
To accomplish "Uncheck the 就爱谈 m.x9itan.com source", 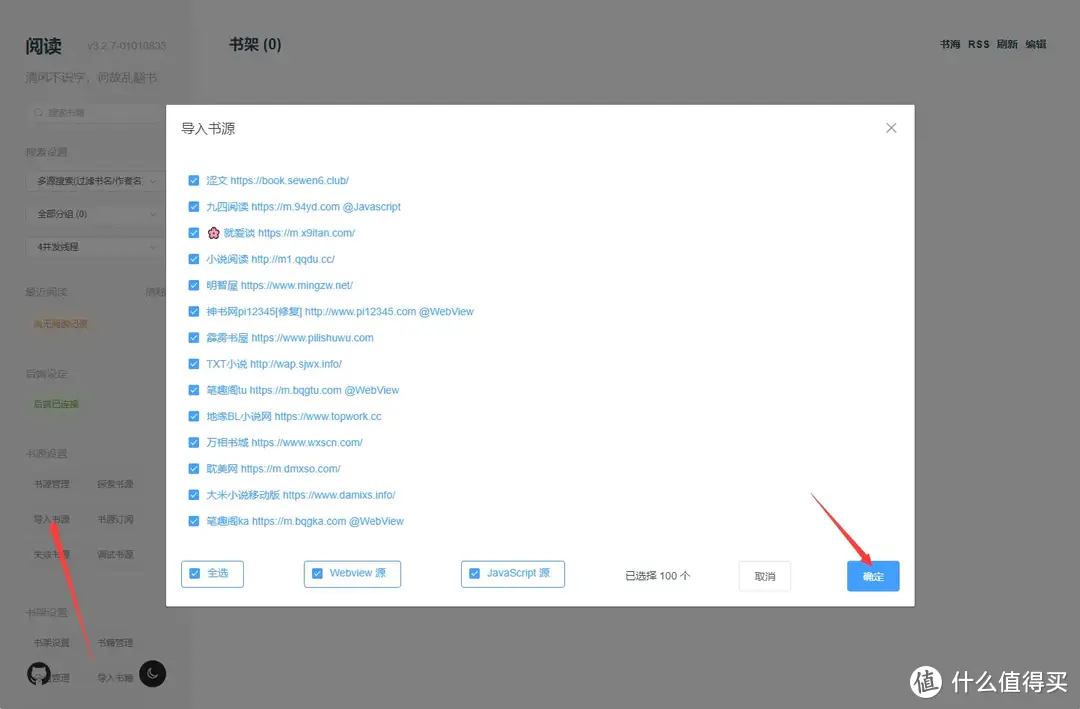I will pyautogui.click(x=194, y=233).
